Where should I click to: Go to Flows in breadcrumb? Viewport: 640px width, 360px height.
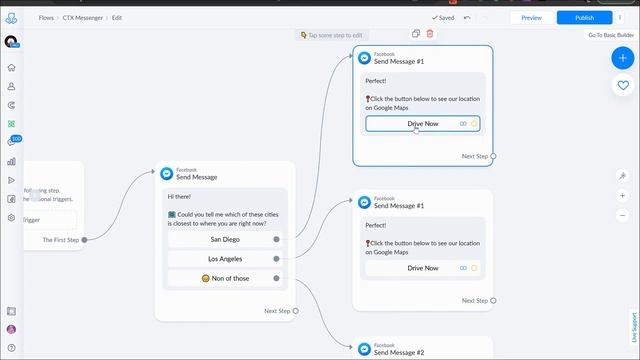click(46, 18)
